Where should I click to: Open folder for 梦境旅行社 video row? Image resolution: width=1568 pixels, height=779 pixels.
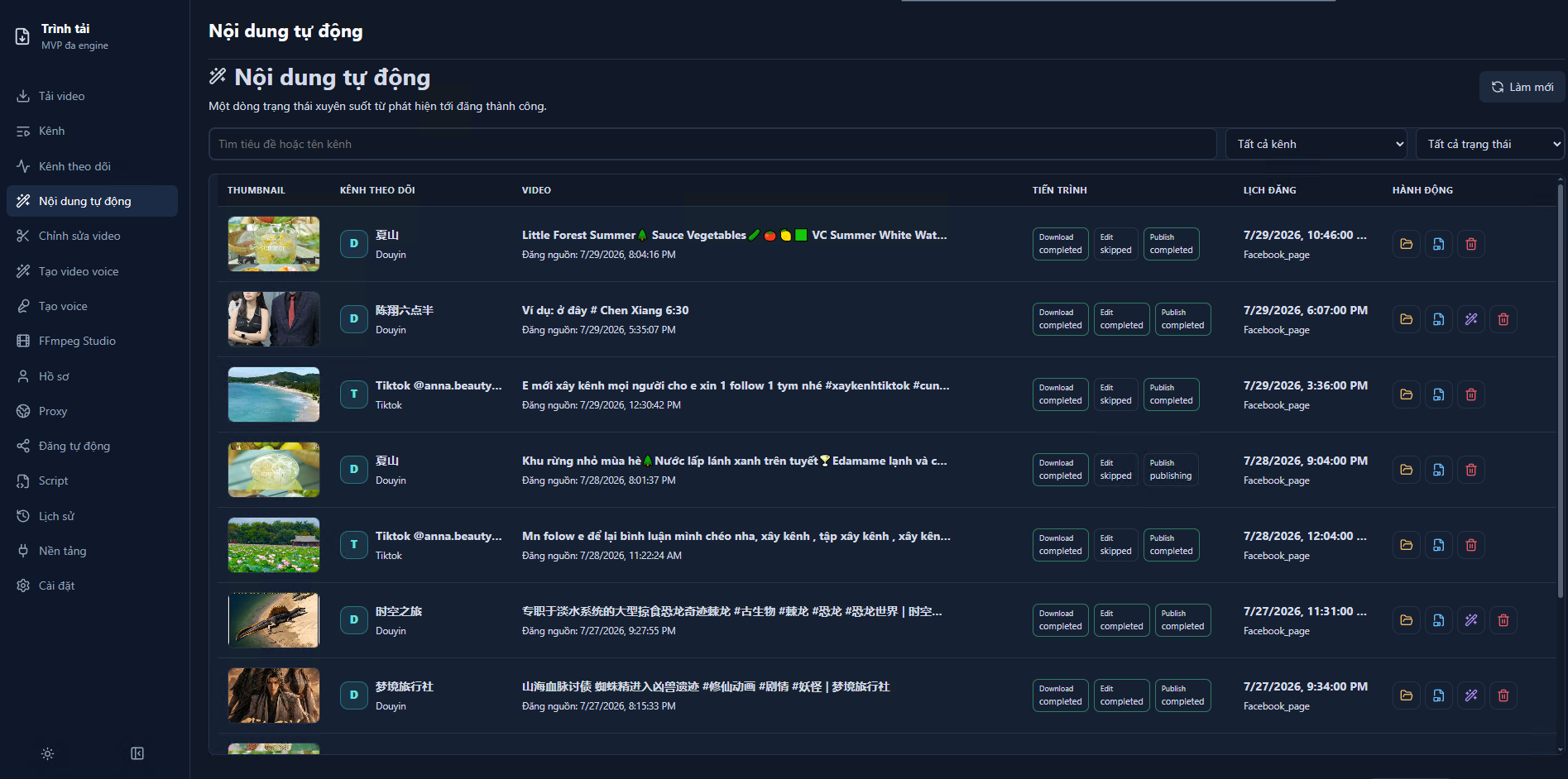click(x=1407, y=695)
